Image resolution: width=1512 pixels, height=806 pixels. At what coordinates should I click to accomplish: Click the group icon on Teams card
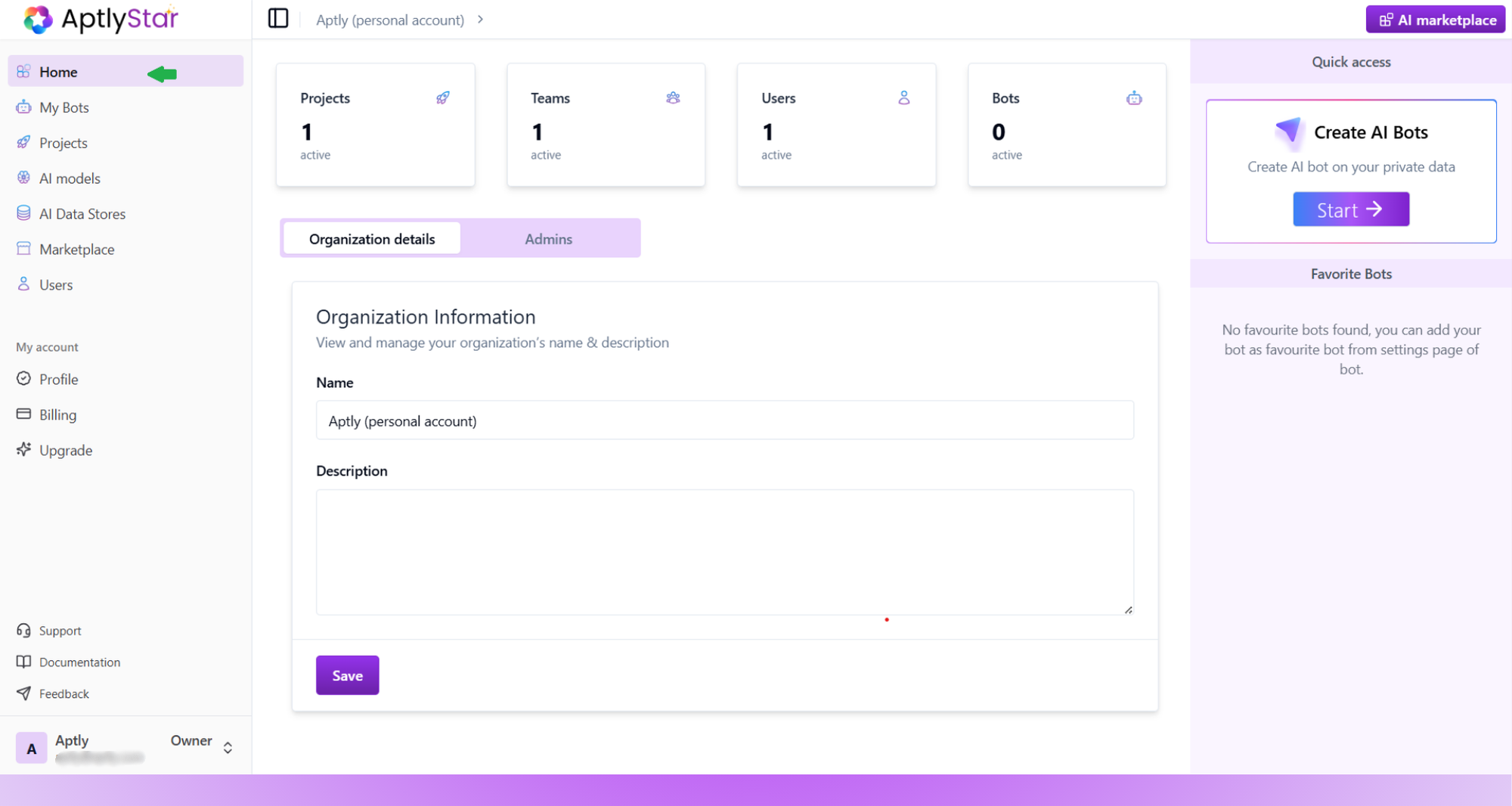[x=673, y=98]
